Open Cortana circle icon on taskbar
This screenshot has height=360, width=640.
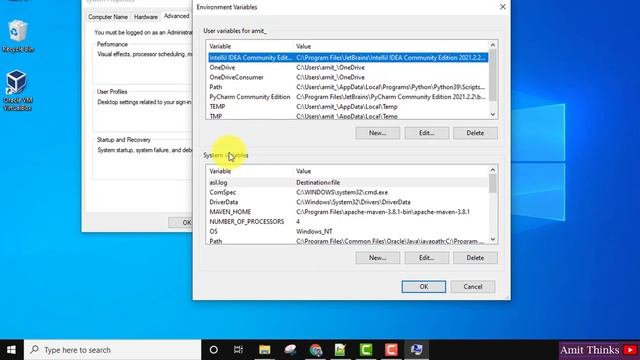[x=213, y=350]
